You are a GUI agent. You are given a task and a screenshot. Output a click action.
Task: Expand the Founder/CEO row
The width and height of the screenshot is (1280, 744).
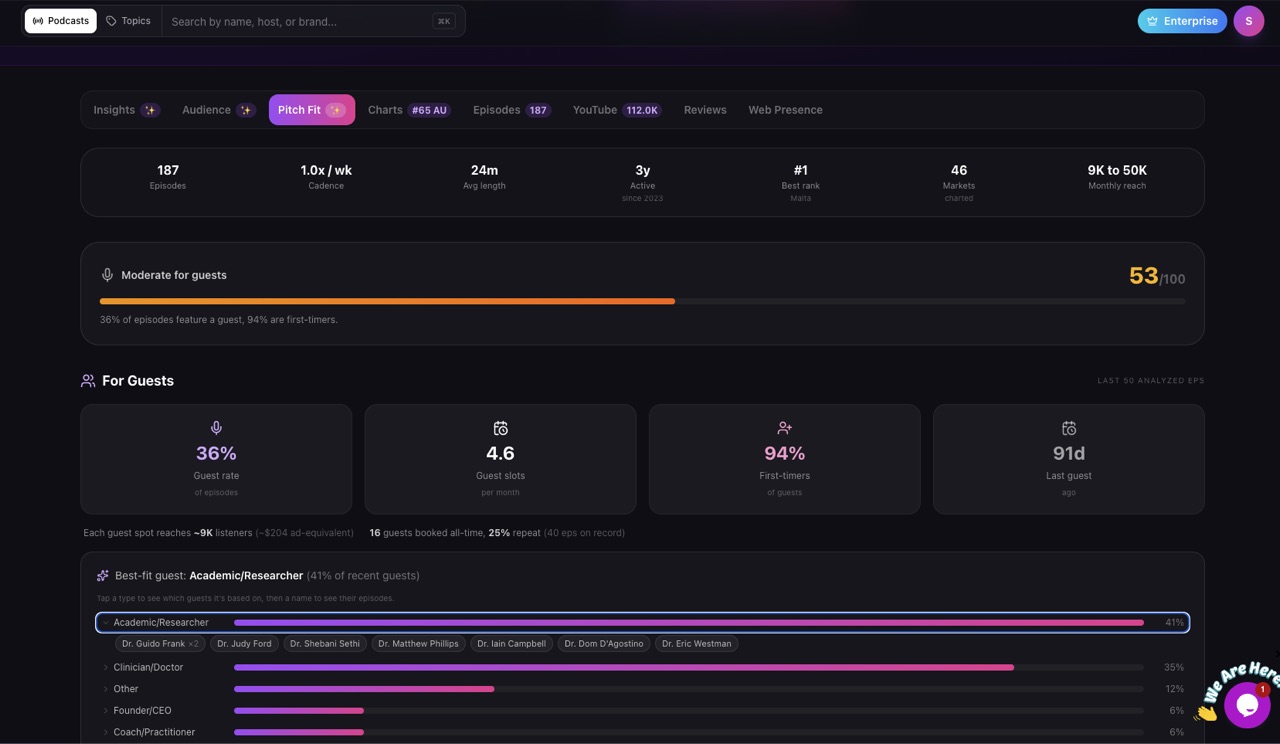(642, 711)
